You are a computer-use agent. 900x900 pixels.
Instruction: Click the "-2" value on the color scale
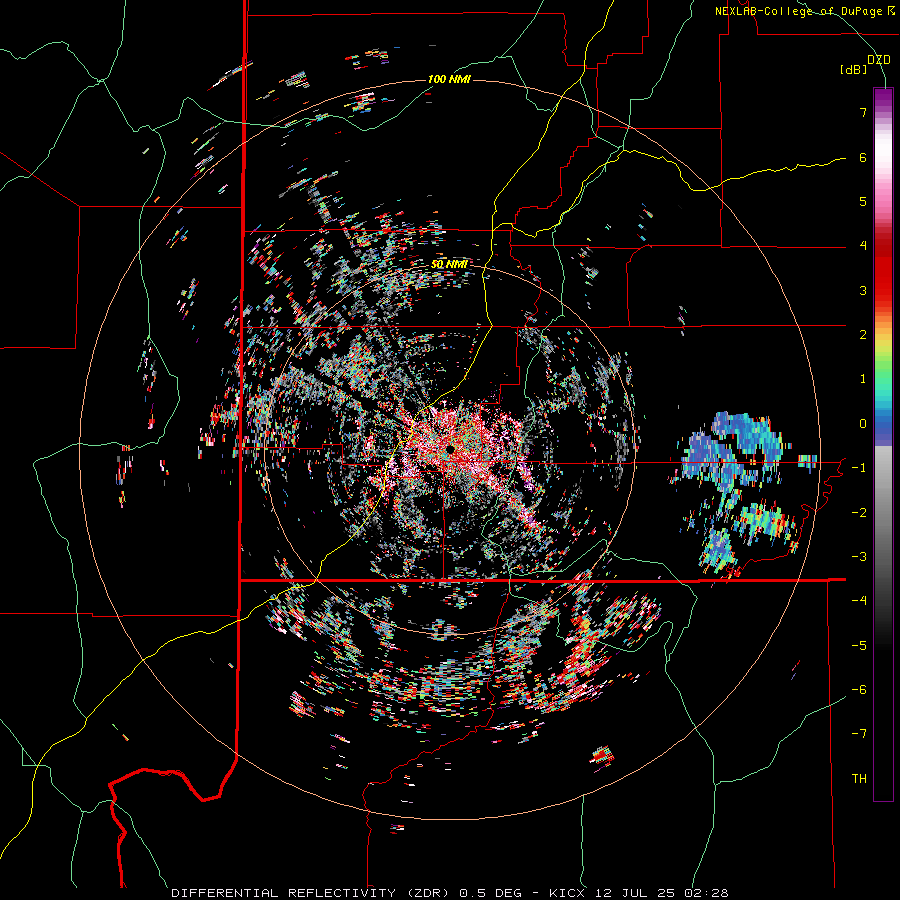coord(859,513)
